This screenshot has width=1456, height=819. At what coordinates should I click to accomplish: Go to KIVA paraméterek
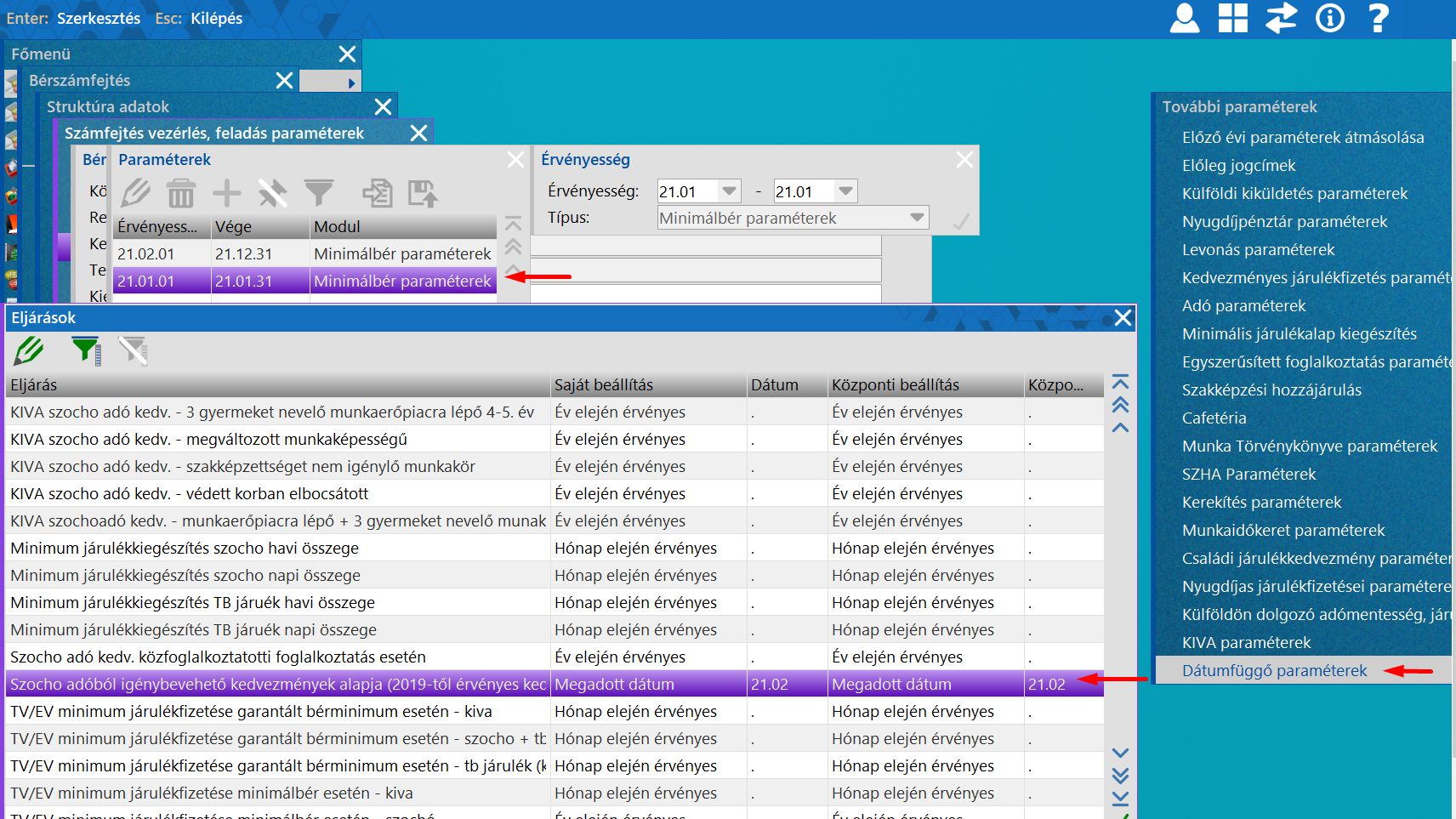tap(1247, 642)
